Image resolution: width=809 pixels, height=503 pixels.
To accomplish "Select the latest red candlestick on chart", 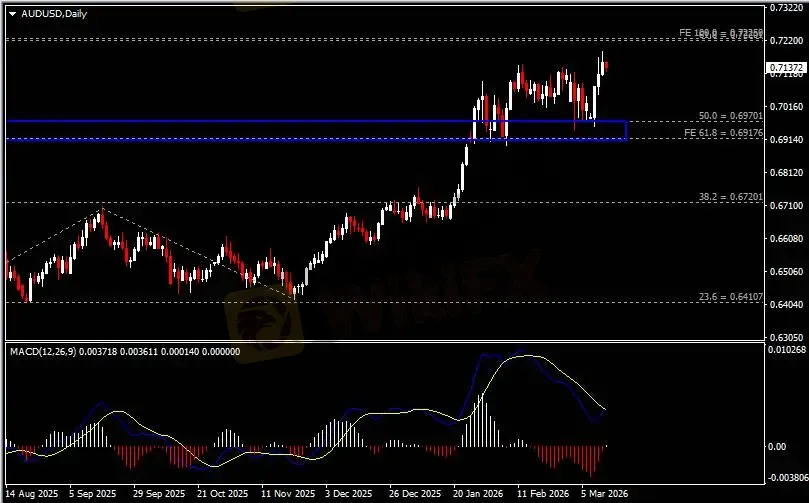I will [606, 67].
